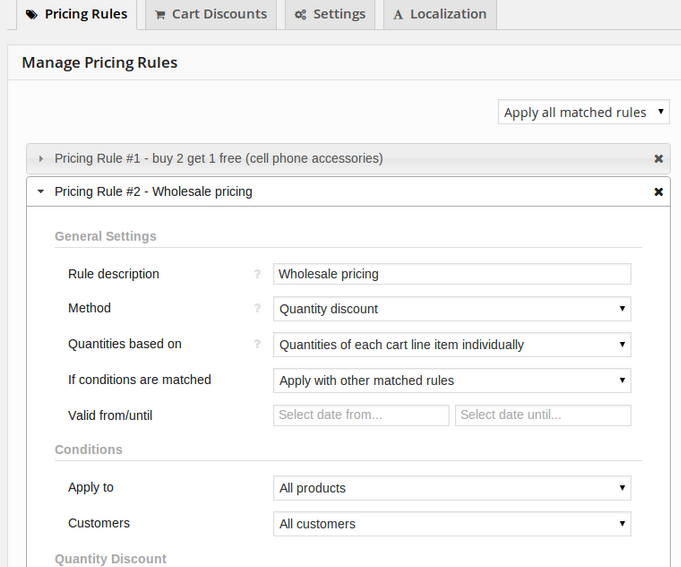Screen dimensions: 681x567
Task: Open the If conditions are matched dropdown
Action: 452,380
